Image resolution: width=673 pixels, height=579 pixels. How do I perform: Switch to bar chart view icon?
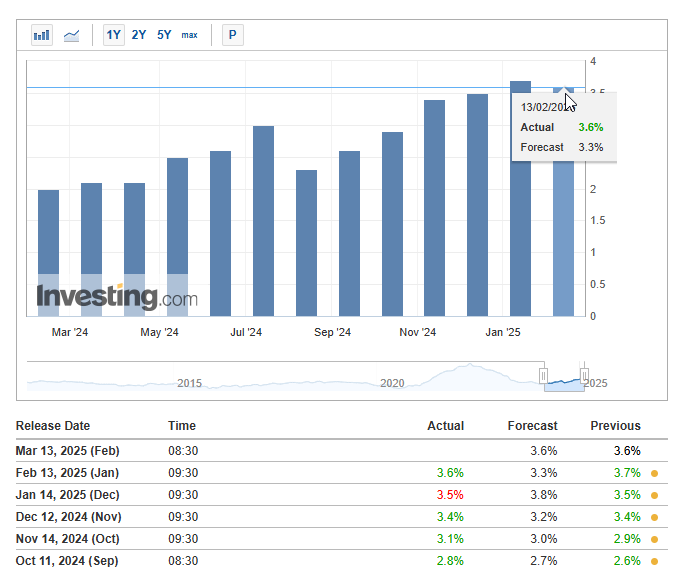point(42,35)
